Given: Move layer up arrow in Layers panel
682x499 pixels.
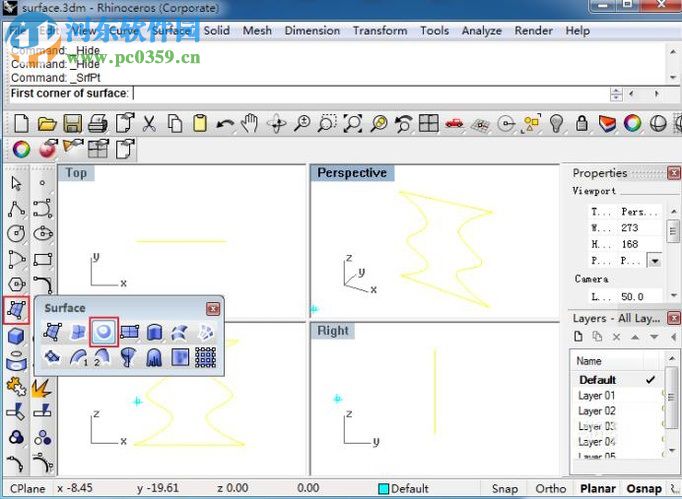Looking at the screenshot, I should pos(635,337).
